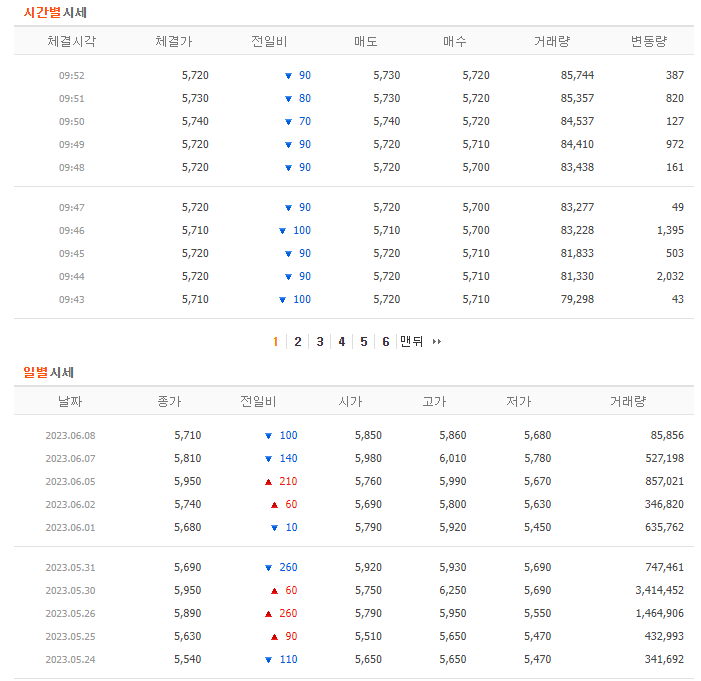Click change amount 1,395

pos(670,230)
